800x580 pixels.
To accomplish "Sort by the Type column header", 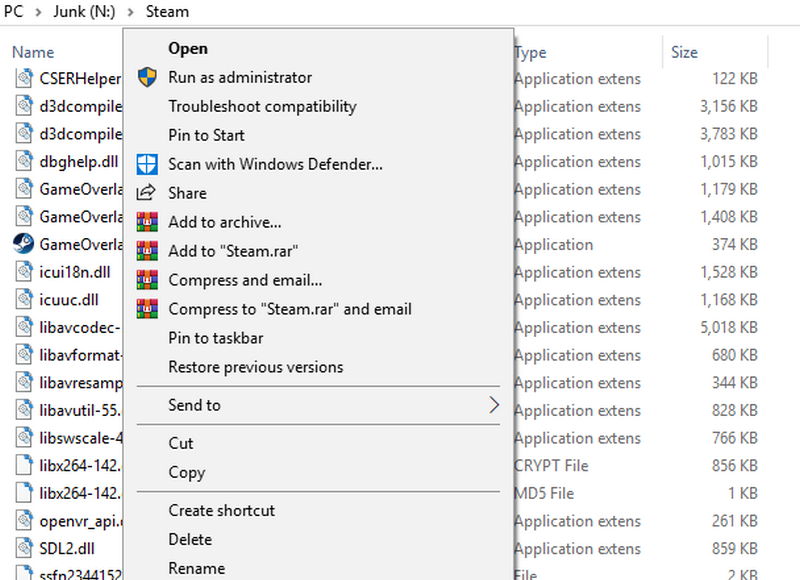I will (530, 52).
